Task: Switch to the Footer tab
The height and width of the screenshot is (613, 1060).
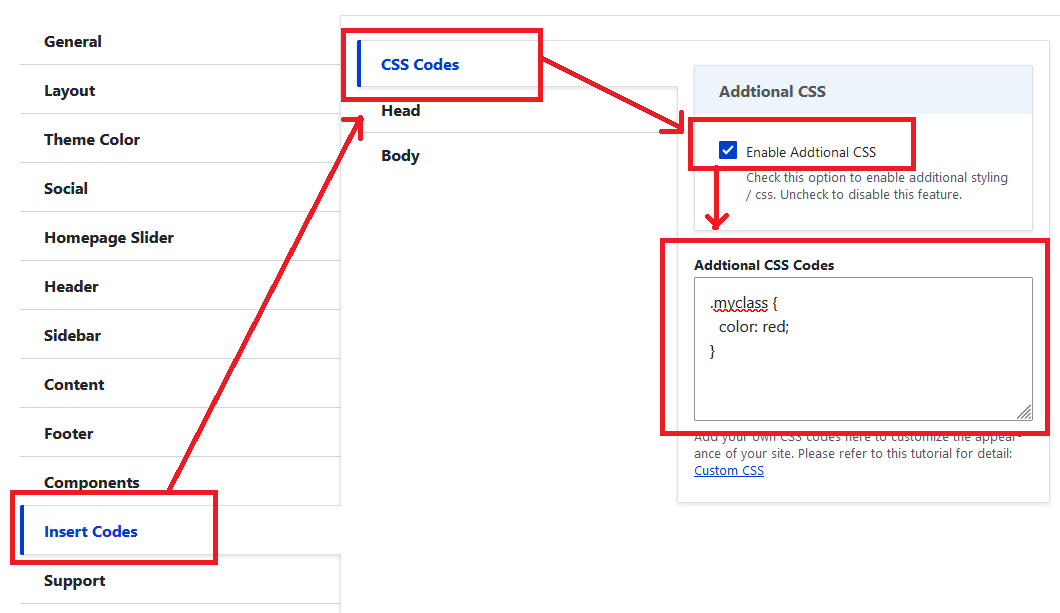Action: coord(69,434)
